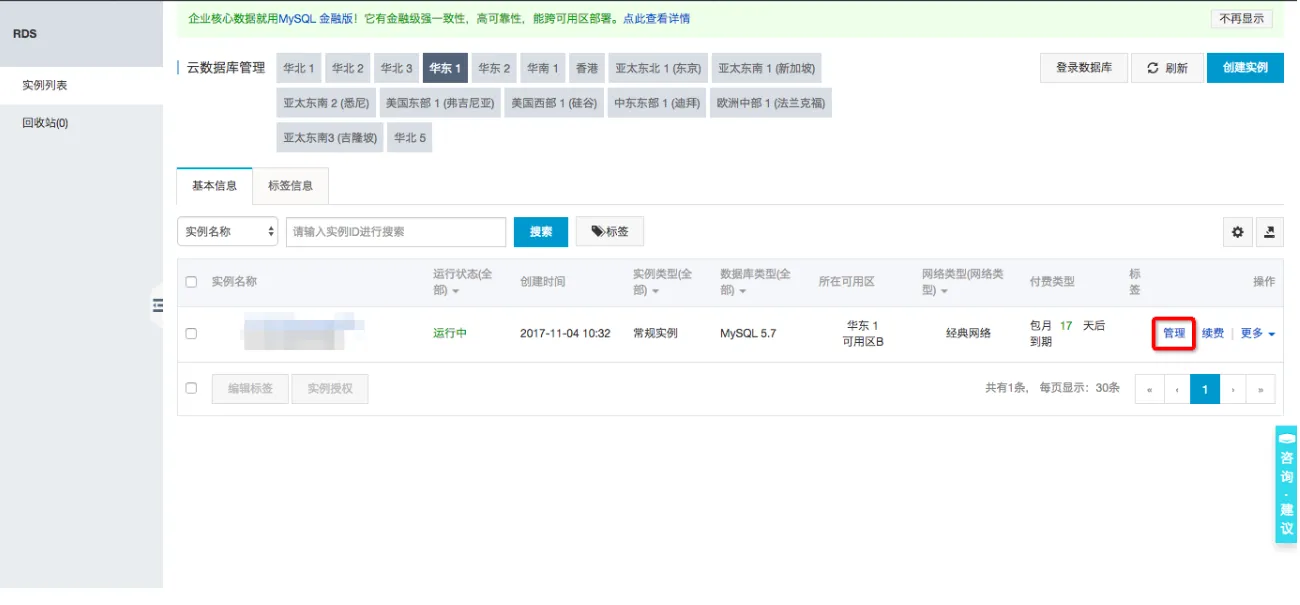
Task: Select the 亚太东南 1 (新加坡) region
Action: click(767, 68)
